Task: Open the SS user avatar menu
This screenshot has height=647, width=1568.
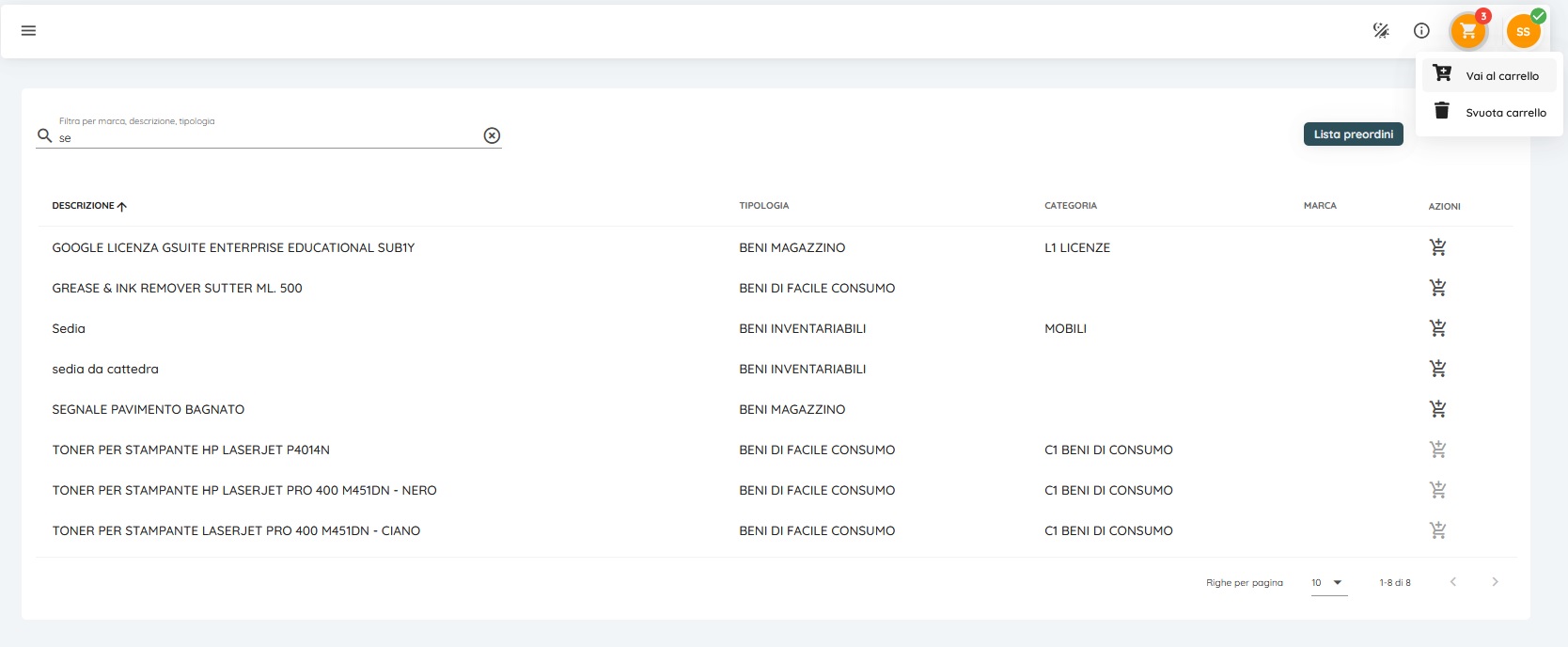Action: coord(1523,32)
